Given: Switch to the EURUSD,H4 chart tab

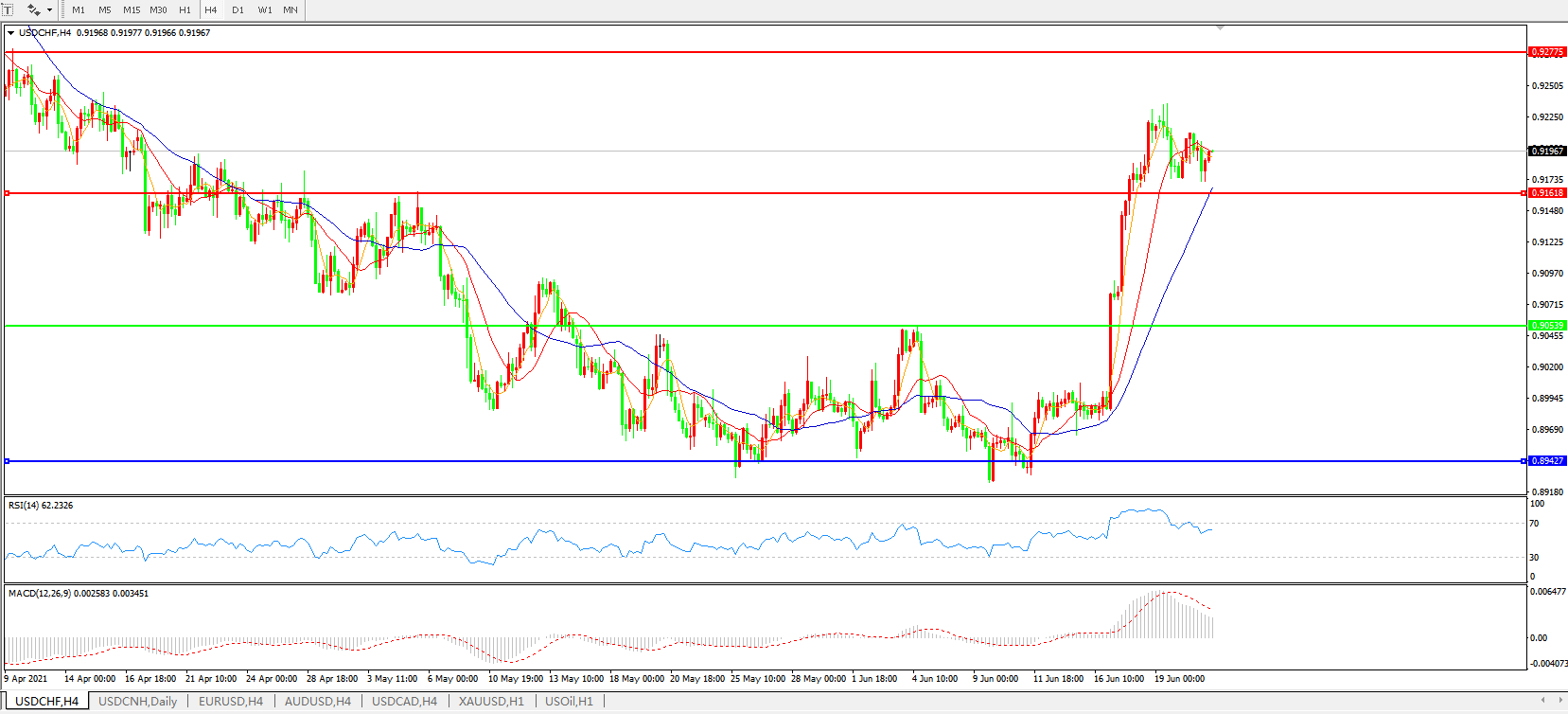Looking at the screenshot, I should (231, 702).
